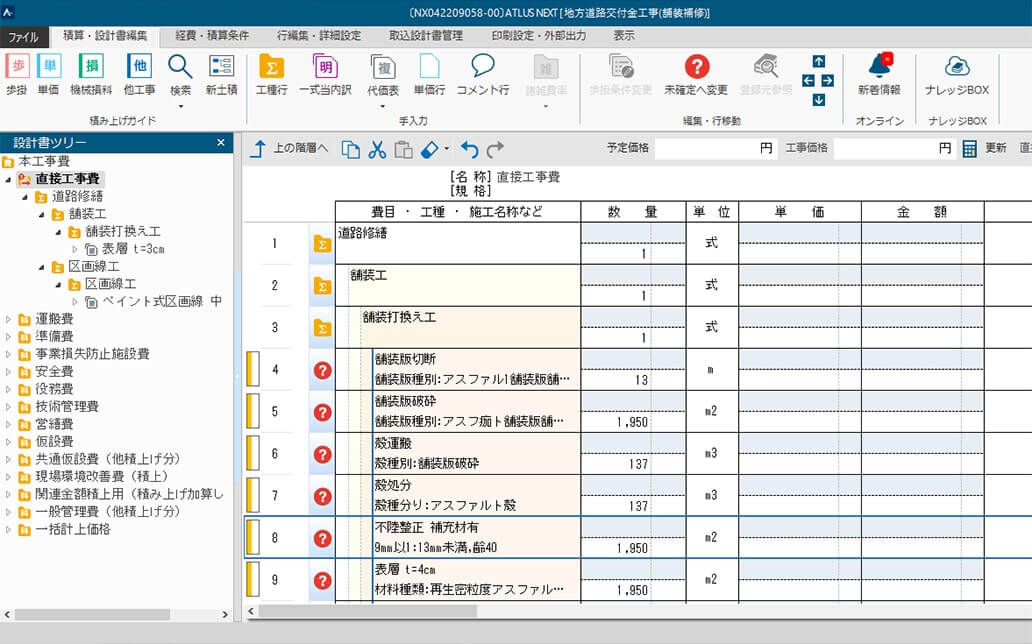Switch to 行編集・詳細設定 tab
This screenshot has height=644, width=1032.
[x=319, y=36]
